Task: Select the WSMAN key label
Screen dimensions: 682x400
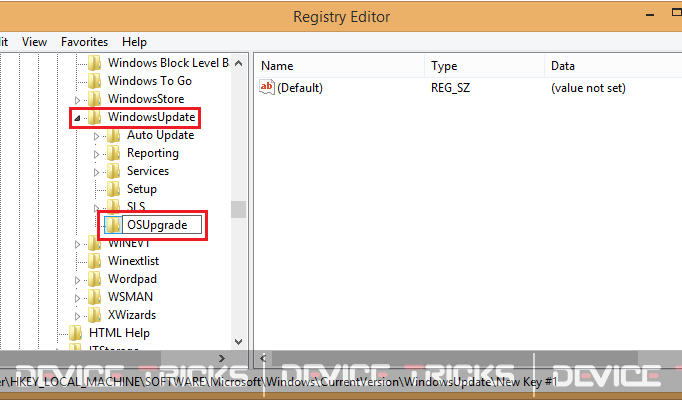Action: pyautogui.click(x=130, y=297)
